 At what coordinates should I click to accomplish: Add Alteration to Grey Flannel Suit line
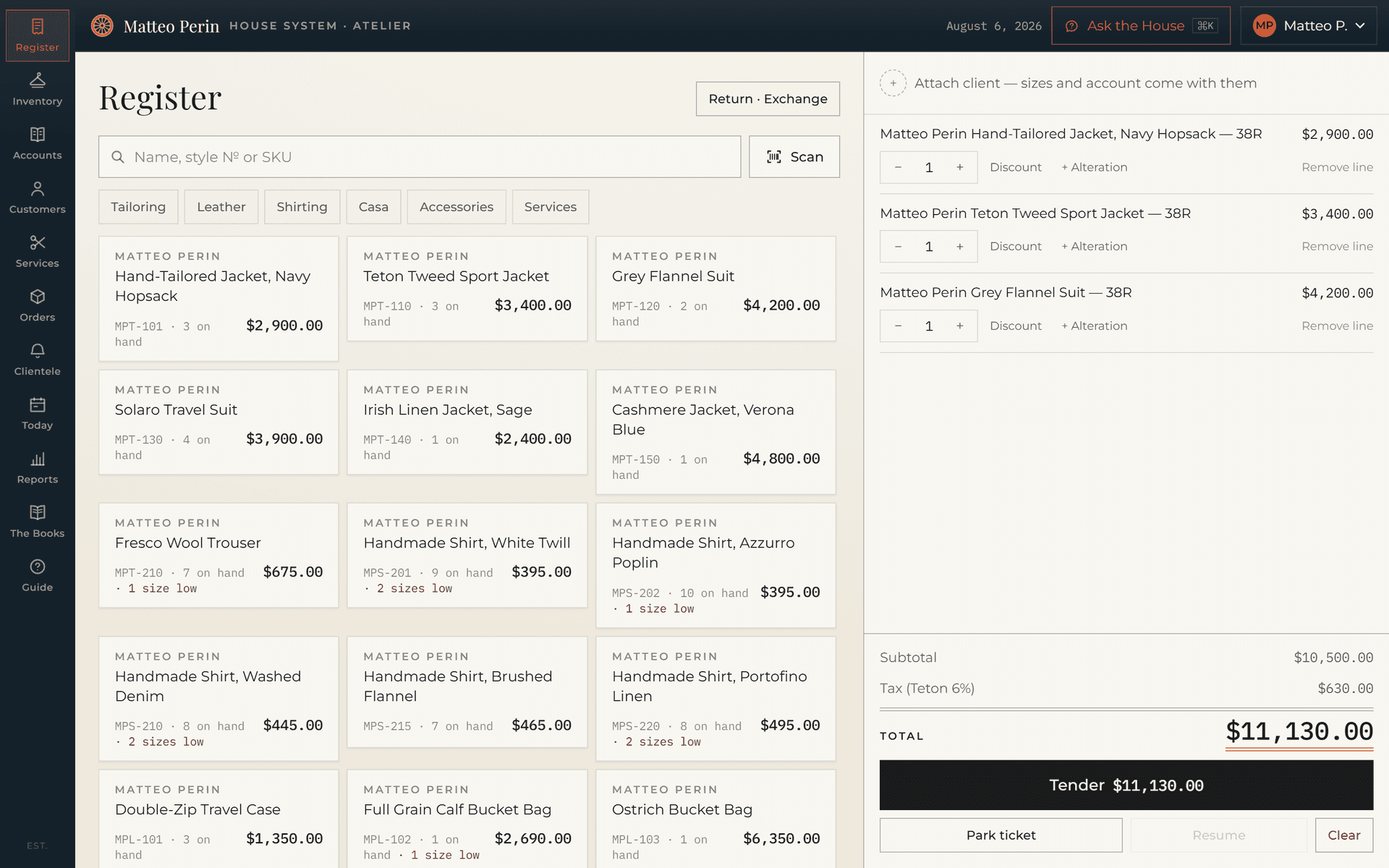pos(1095,326)
